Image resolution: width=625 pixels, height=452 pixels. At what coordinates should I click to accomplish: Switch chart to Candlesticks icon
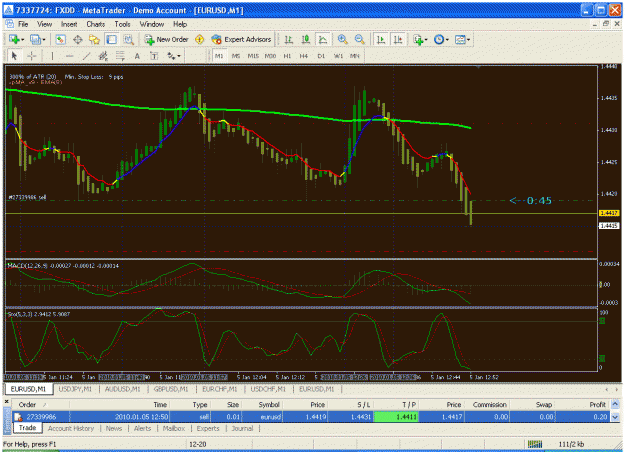306,39
